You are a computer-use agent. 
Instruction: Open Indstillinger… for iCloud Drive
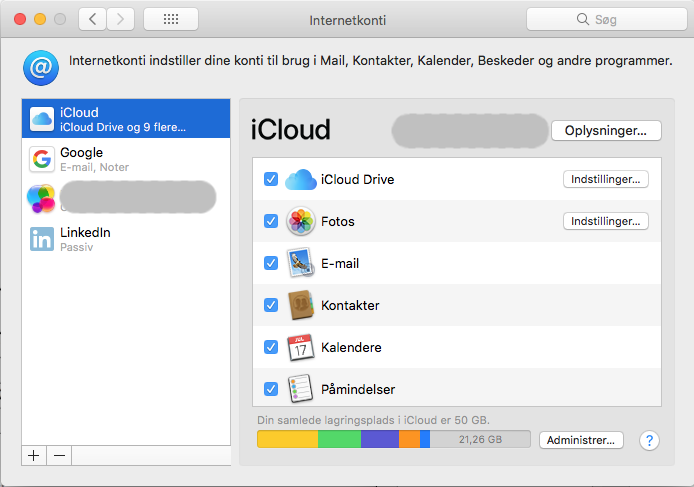click(x=605, y=179)
